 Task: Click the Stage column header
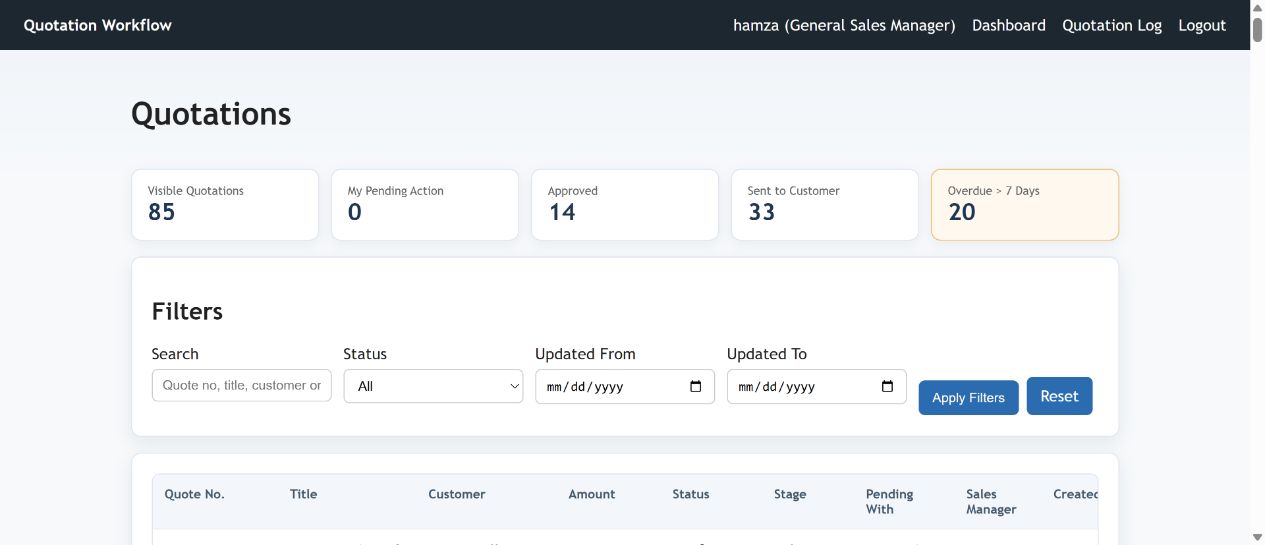(x=790, y=494)
